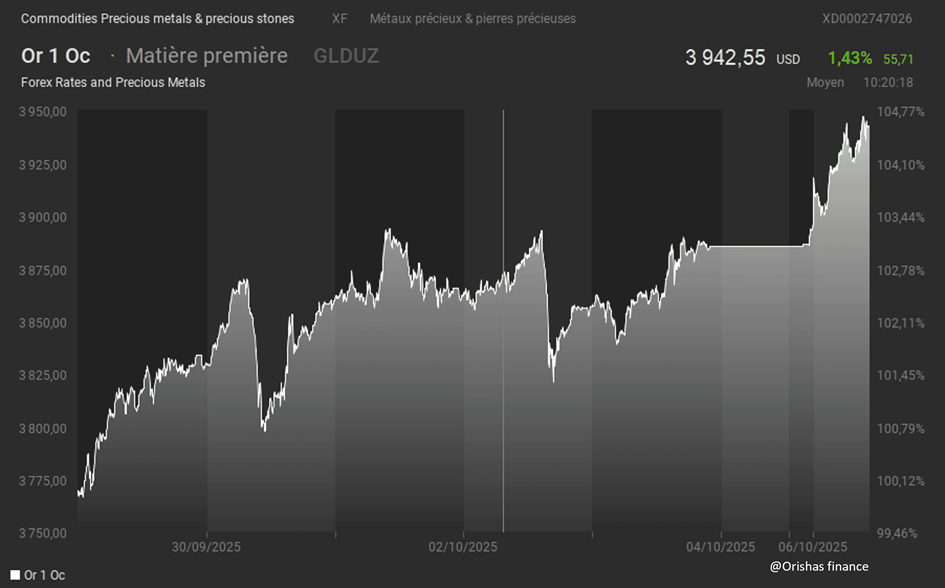Screen dimensions: 945x588
Task: Click the Moyen price type label
Action: 825,83
